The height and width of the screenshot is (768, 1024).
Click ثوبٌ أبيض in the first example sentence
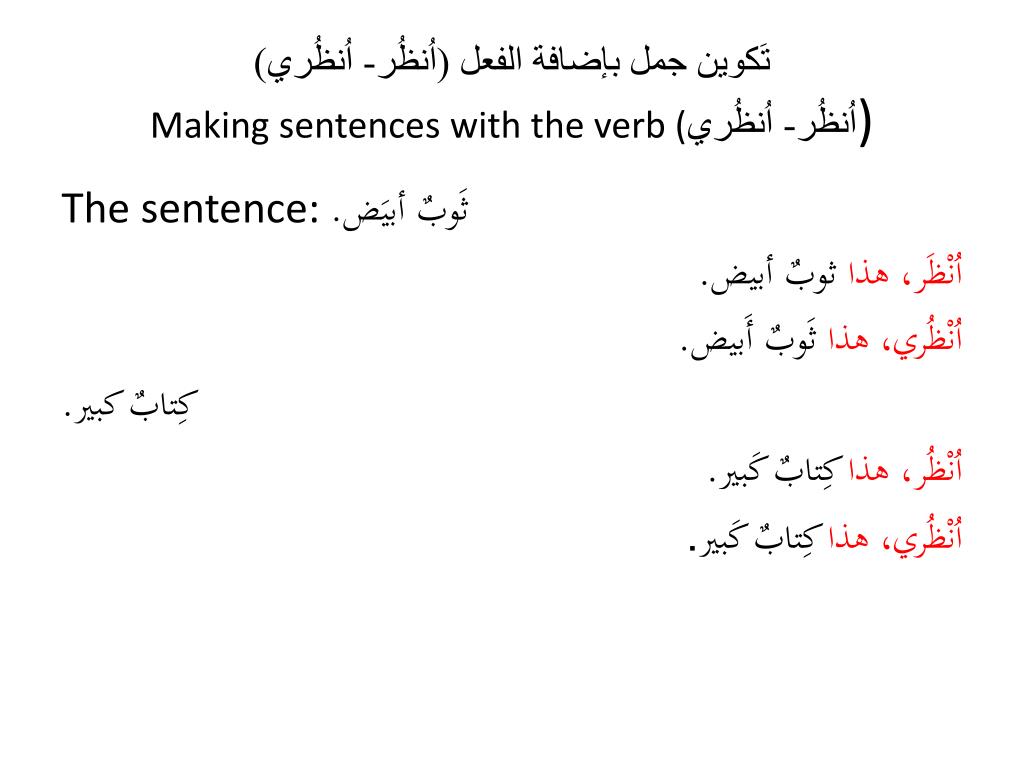coord(769,274)
